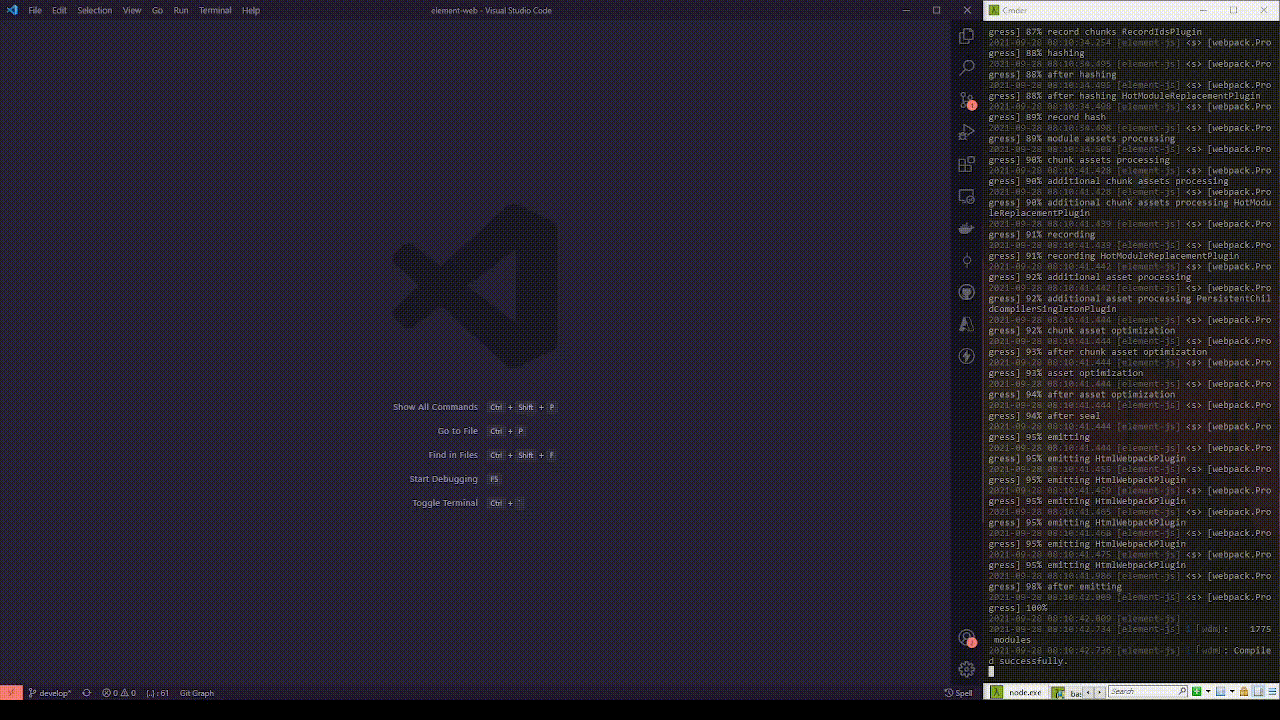The width and height of the screenshot is (1280, 720).
Task: Open the Manage gear settings icon
Action: 966,669
